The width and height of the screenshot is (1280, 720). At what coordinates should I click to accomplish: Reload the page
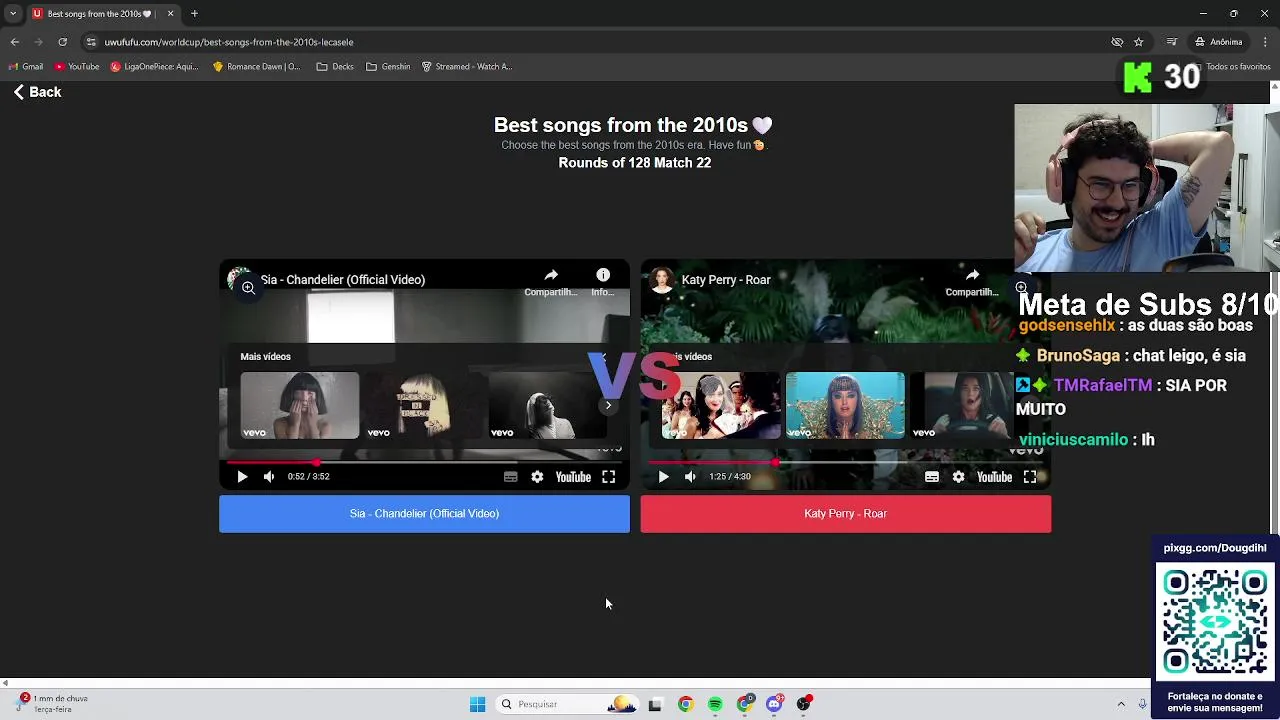click(x=62, y=42)
